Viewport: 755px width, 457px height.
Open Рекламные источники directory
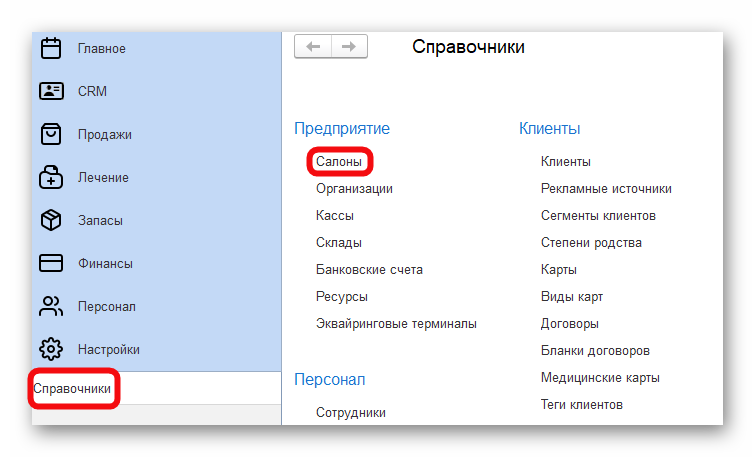point(606,189)
